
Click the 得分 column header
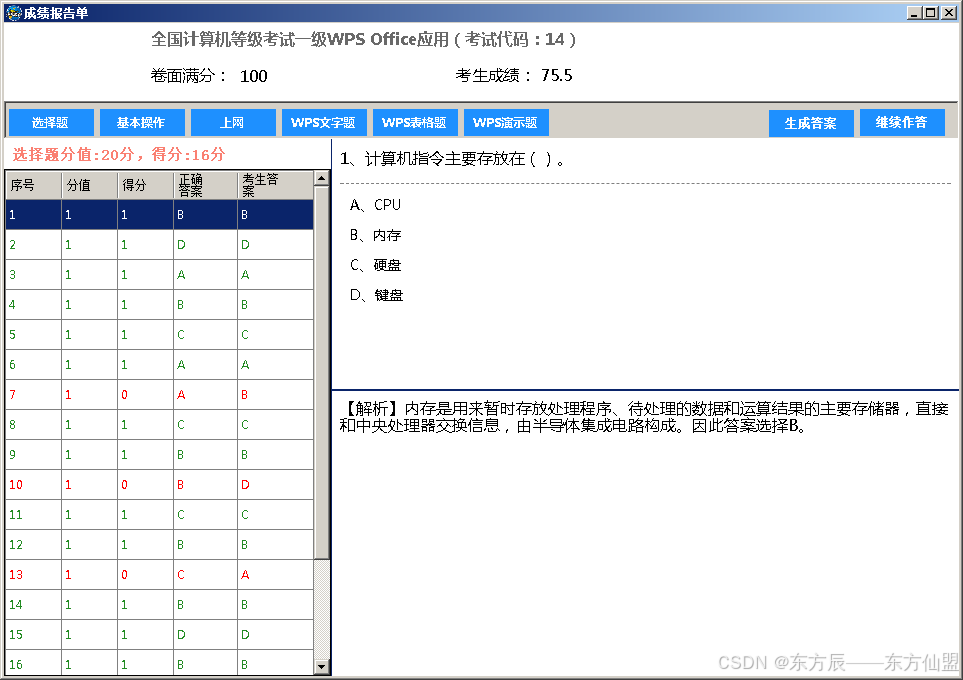click(x=146, y=185)
